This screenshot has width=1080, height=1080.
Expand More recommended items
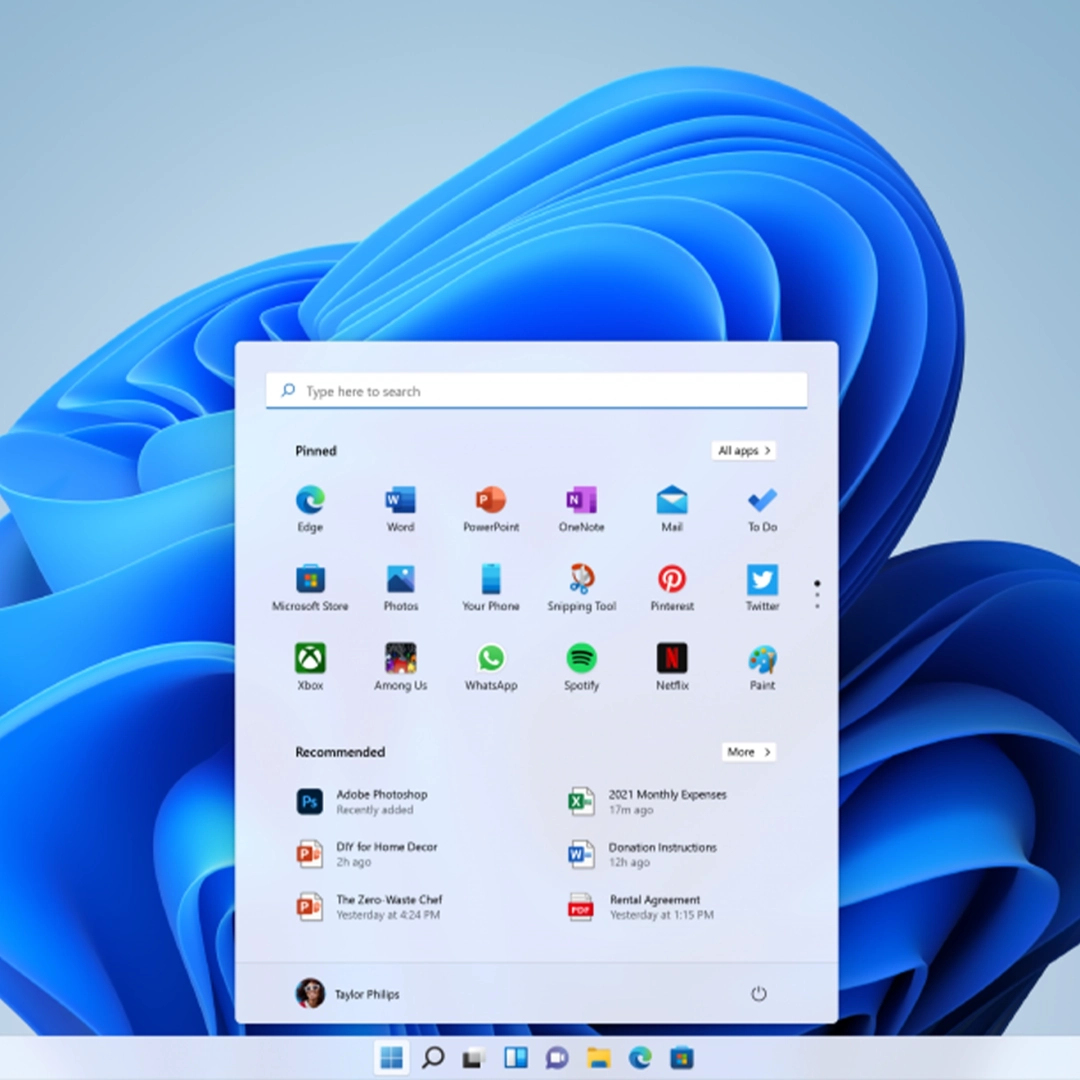click(x=749, y=751)
